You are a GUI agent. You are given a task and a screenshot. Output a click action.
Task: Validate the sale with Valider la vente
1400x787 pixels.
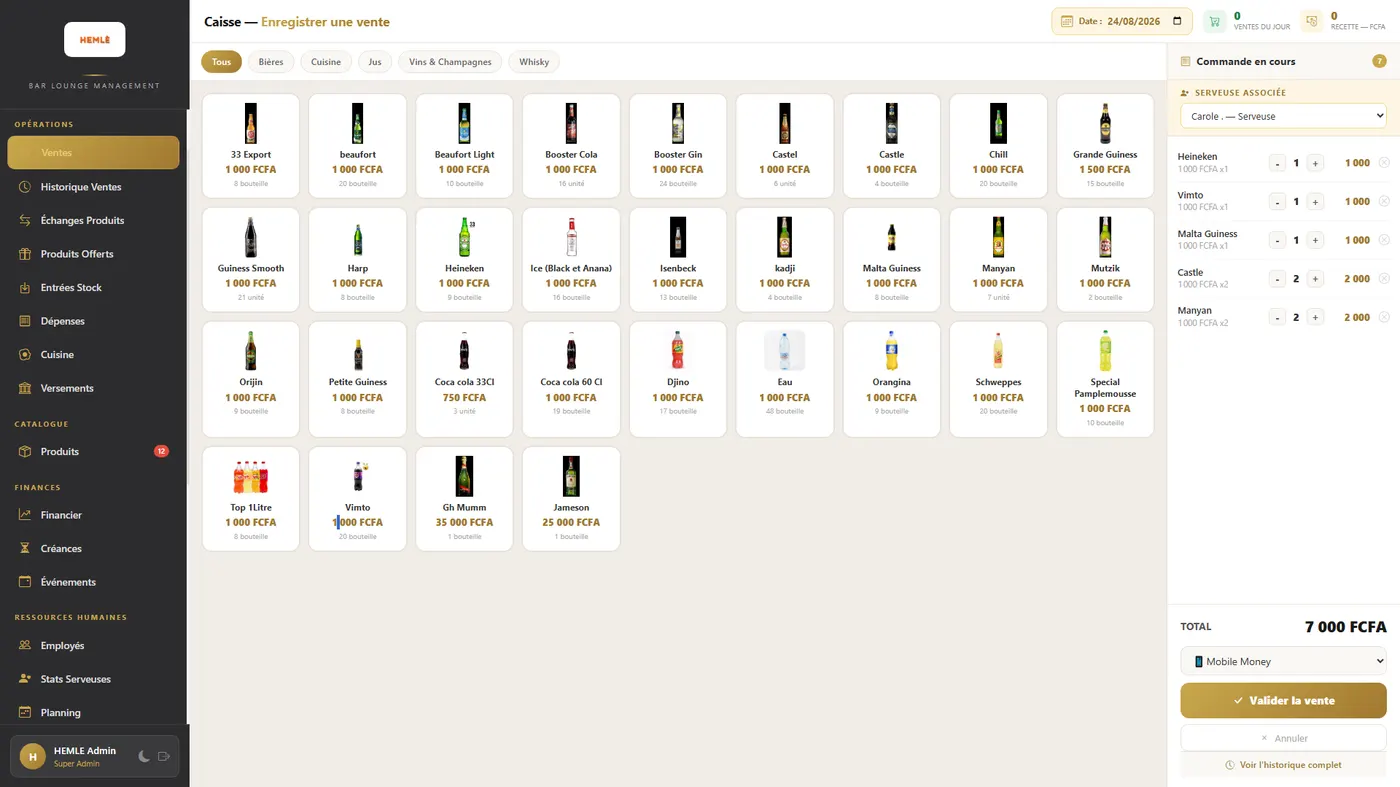pyautogui.click(x=1283, y=700)
